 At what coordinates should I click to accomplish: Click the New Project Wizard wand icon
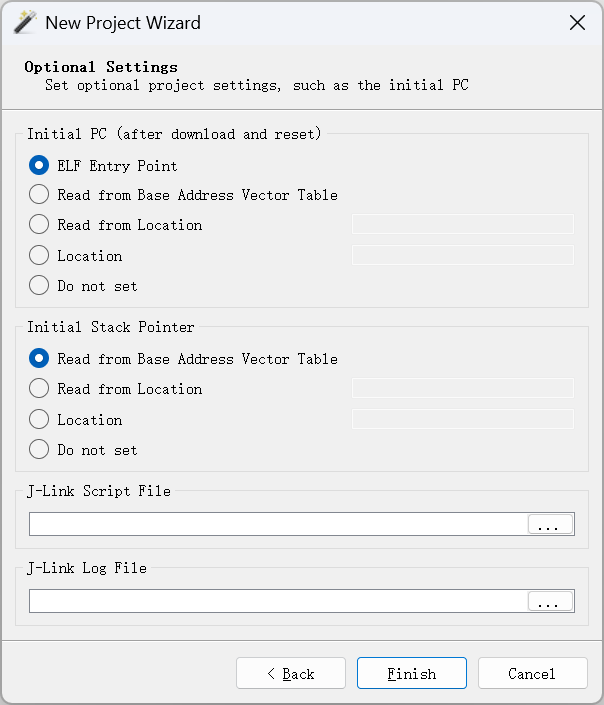tap(25, 22)
